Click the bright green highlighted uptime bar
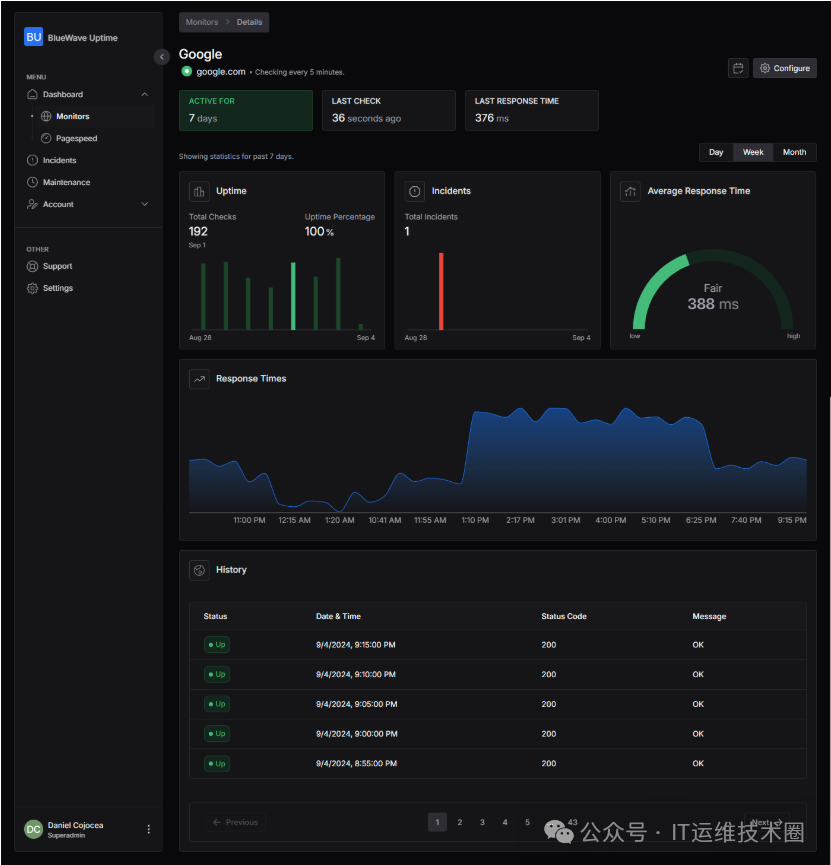This screenshot has width=831, height=865. pos(293,296)
